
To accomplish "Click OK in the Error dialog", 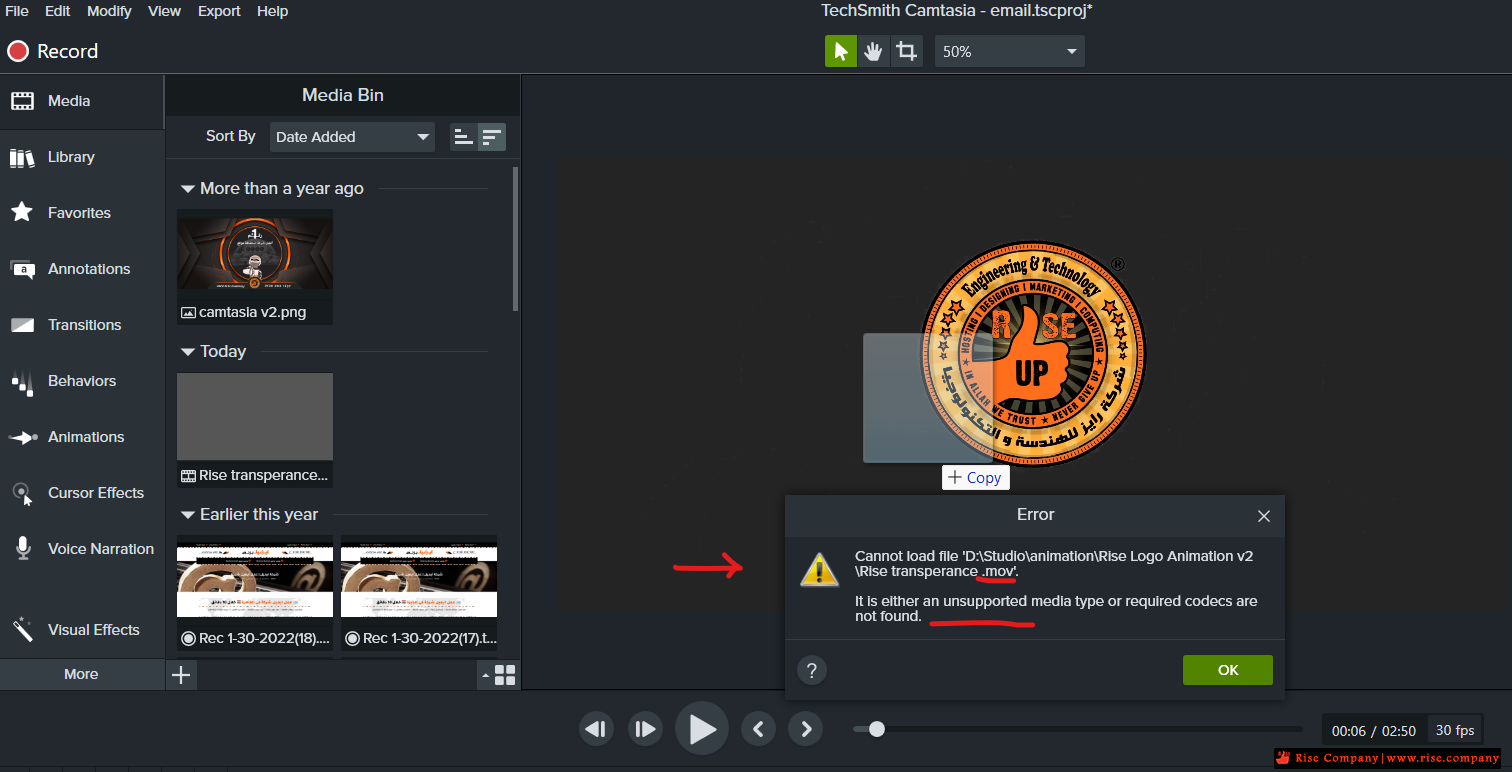I will 1228,670.
